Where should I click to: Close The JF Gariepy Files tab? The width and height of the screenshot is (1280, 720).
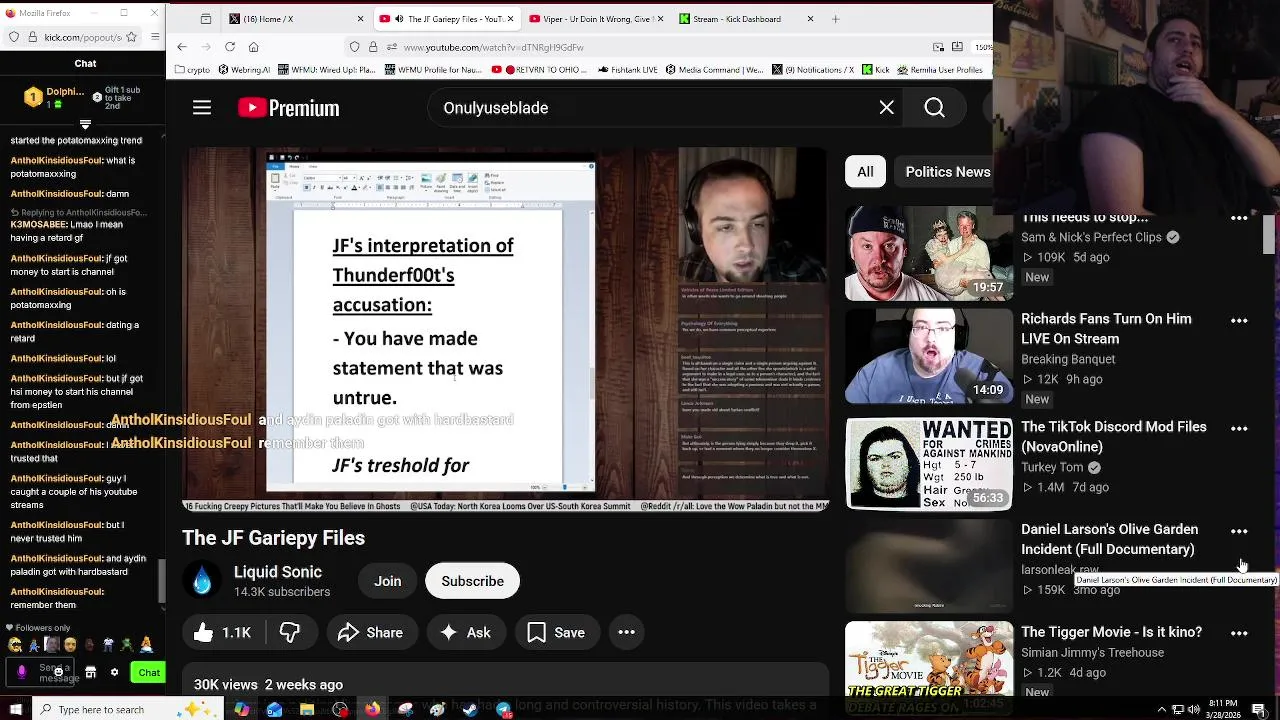(511, 19)
